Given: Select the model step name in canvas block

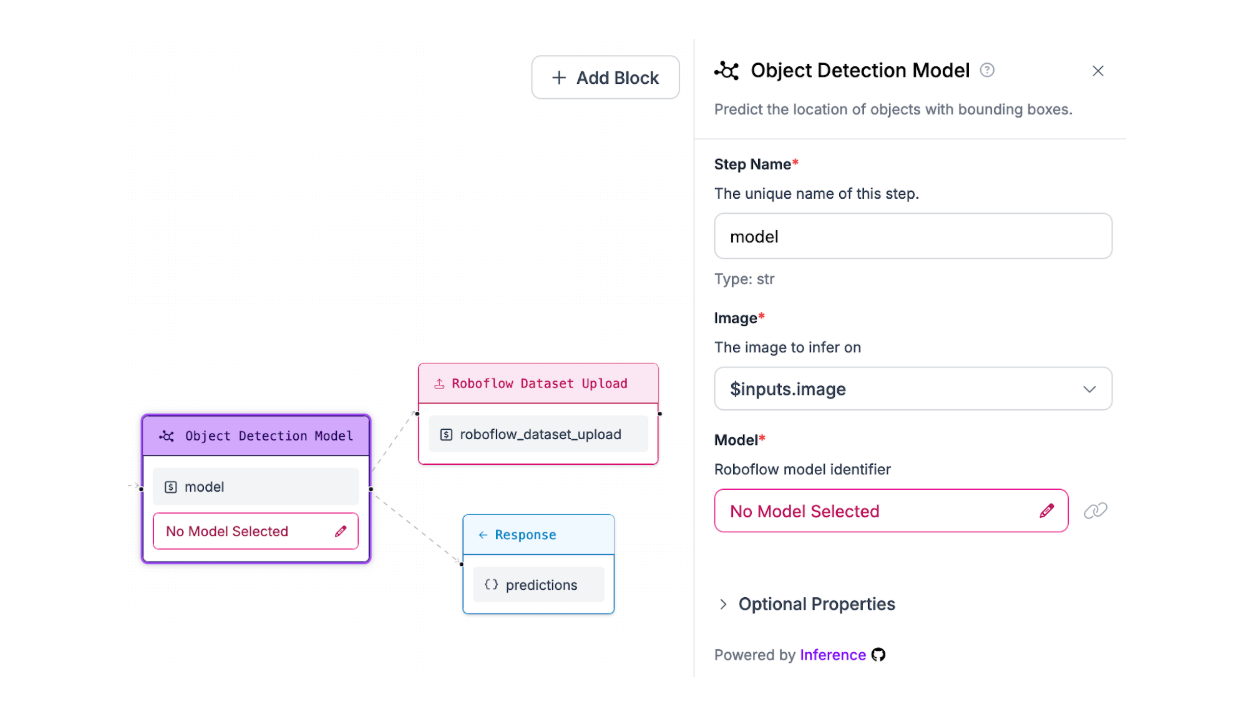Looking at the screenshot, I should click(255, 487).
